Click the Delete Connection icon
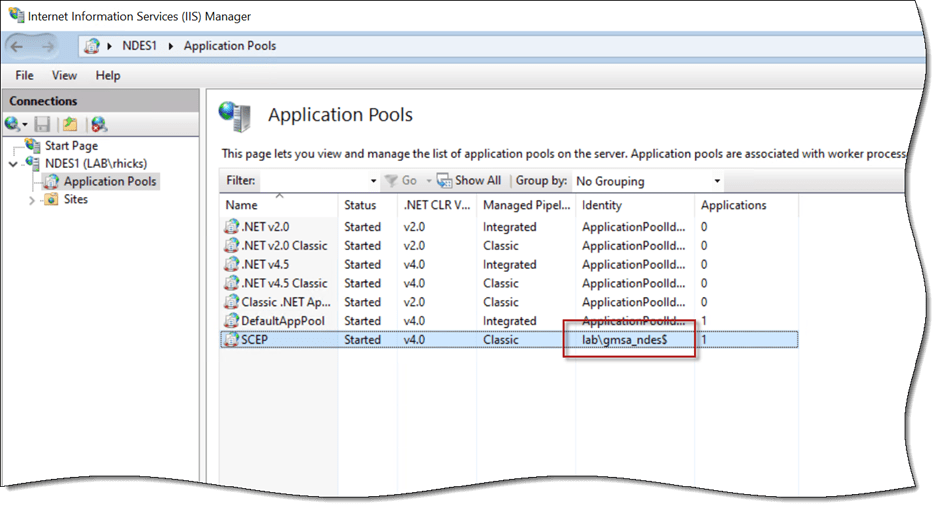The image size is (937, 508). pos(99,124)
